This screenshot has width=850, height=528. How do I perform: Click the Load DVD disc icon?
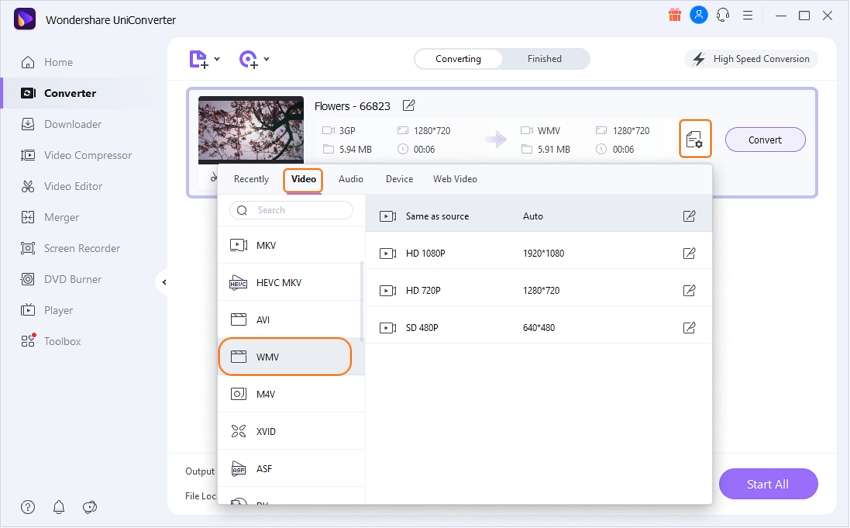[248, 59]
